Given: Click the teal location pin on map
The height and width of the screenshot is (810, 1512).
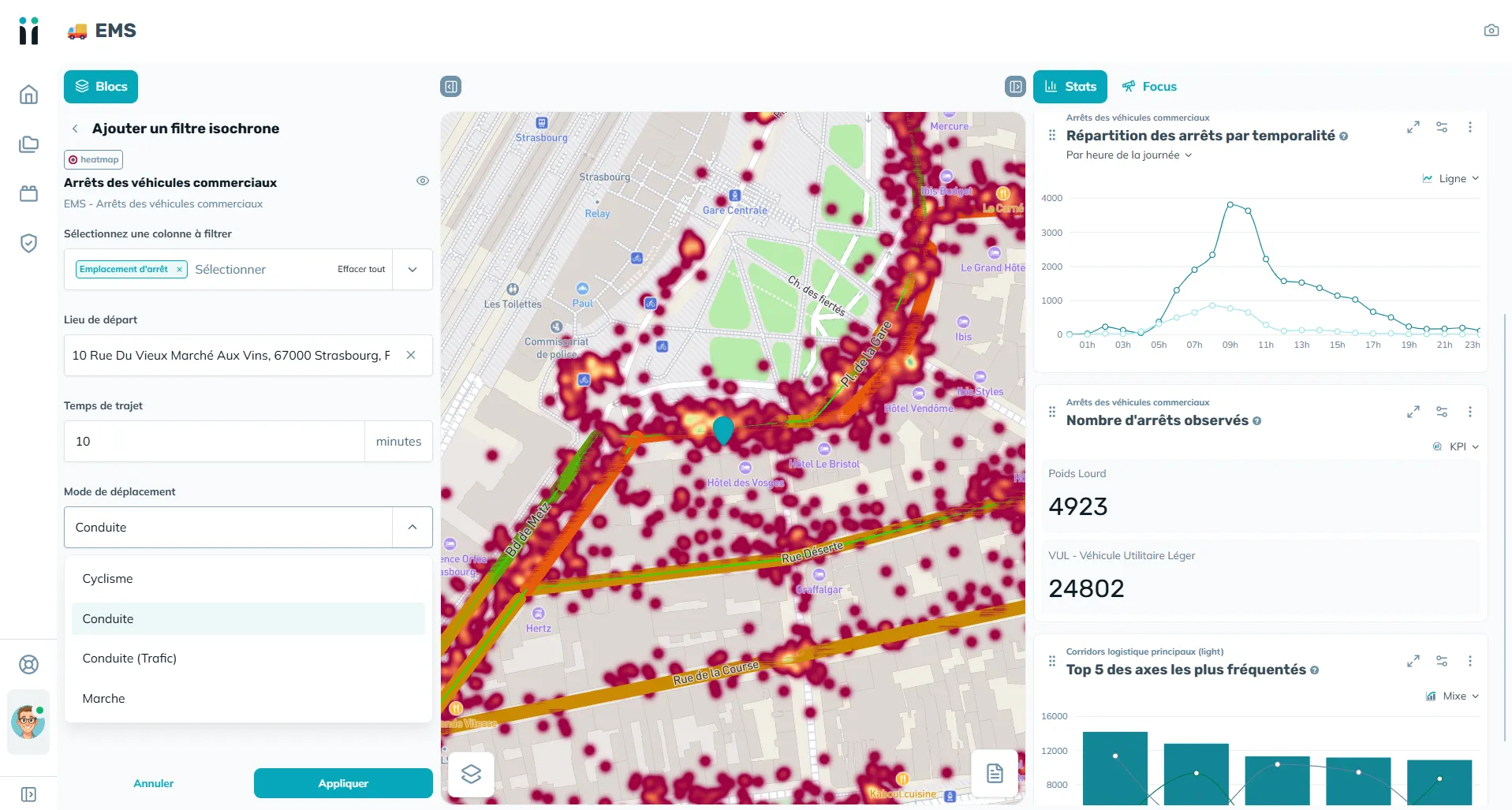Looking at the screenshot, I should point(723,430).
